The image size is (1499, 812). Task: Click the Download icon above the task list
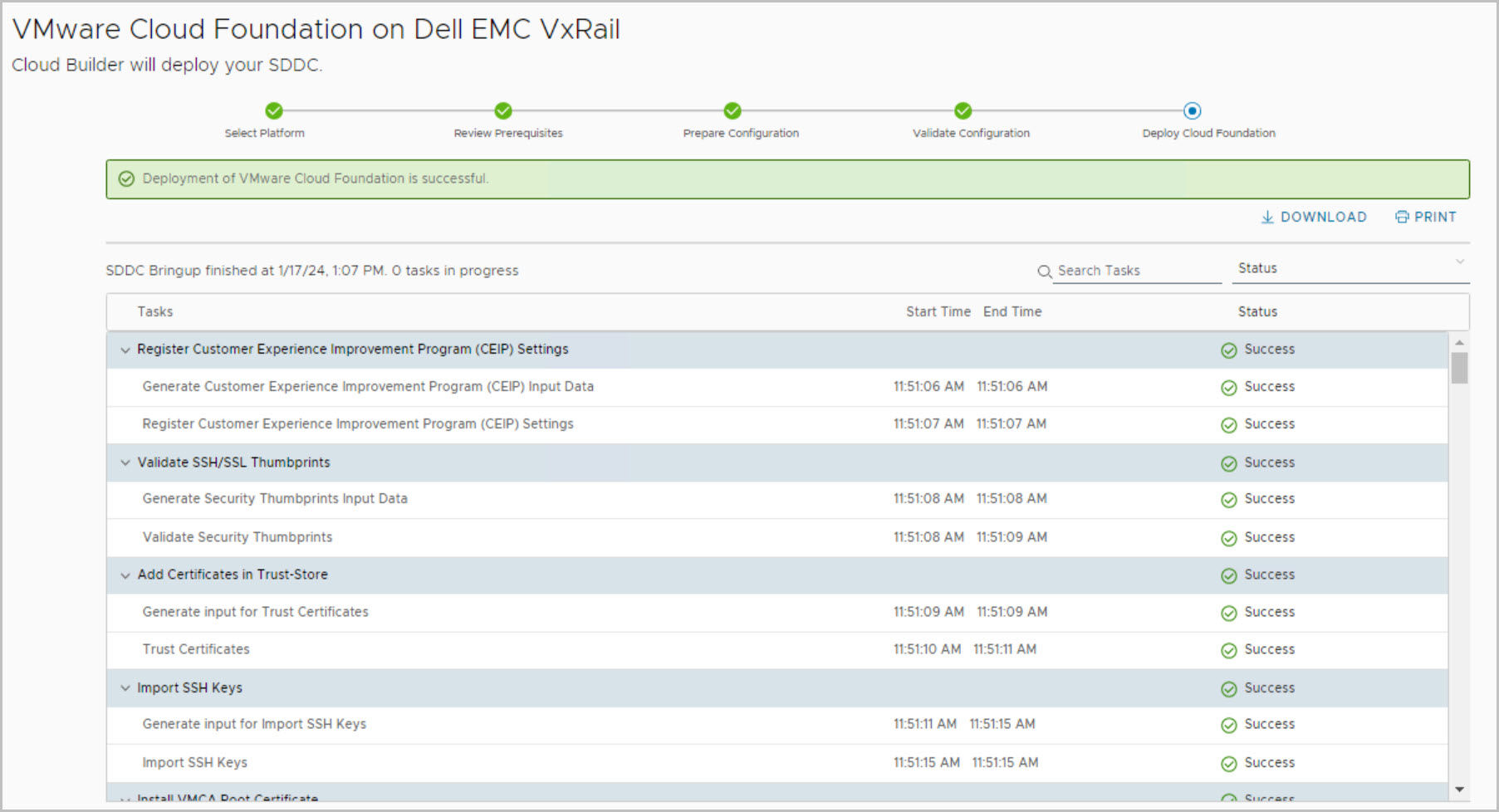pos(1267,218)
